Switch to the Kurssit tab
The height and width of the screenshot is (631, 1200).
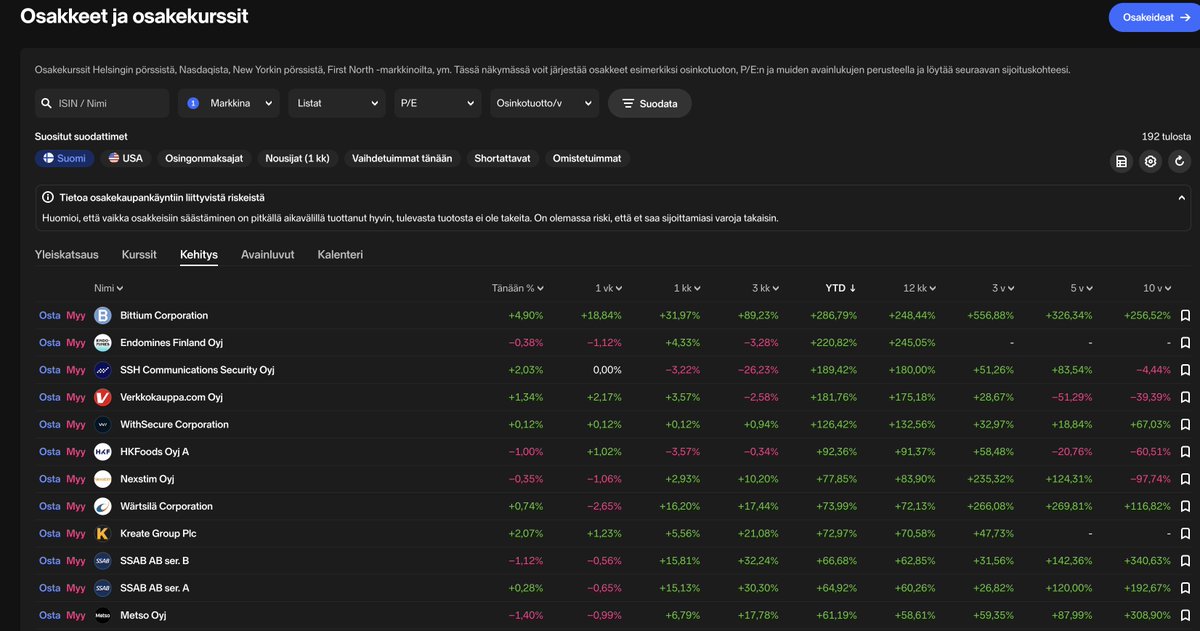(x=139, y=255)
